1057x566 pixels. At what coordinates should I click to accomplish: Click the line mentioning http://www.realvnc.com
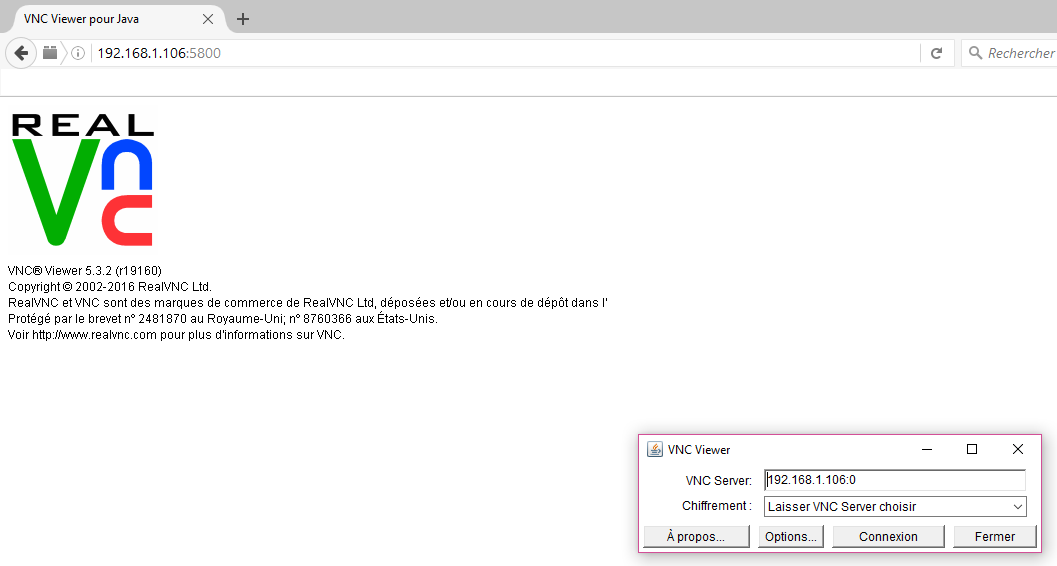click(x=176, y=335)
